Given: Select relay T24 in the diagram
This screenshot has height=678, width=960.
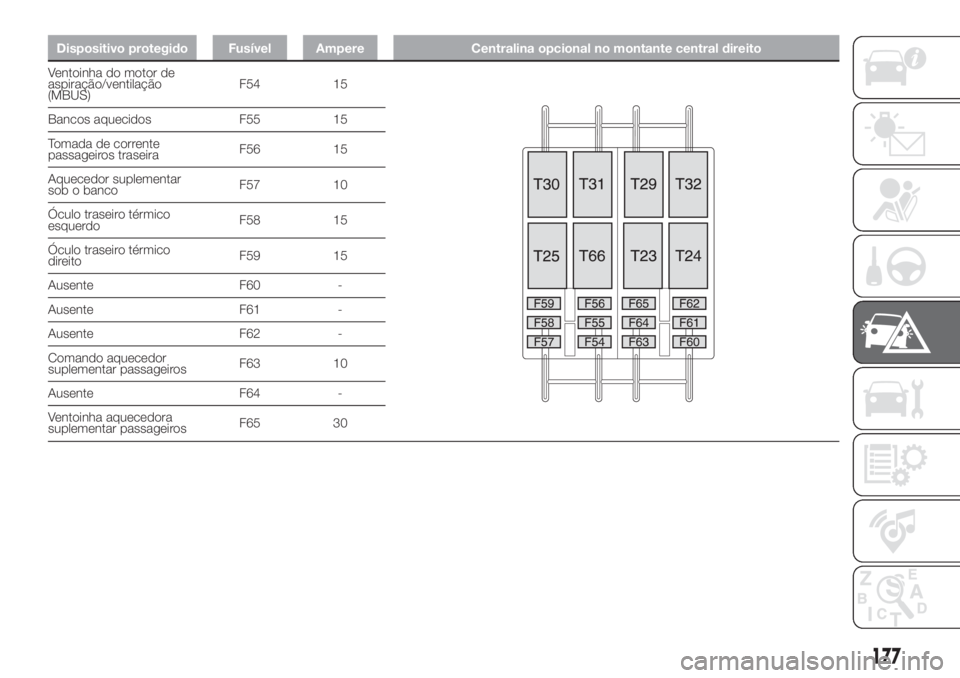Looking at the screenshot, I should point(688,255).
